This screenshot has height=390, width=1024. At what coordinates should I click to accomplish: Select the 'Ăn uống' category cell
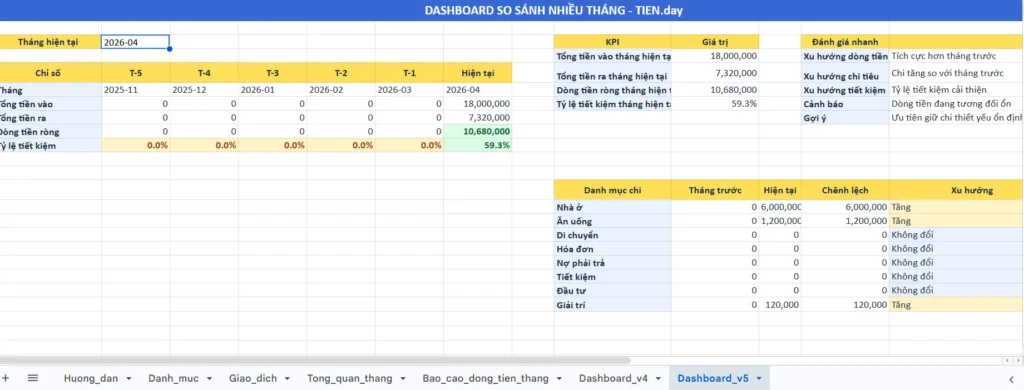point(612,221)
